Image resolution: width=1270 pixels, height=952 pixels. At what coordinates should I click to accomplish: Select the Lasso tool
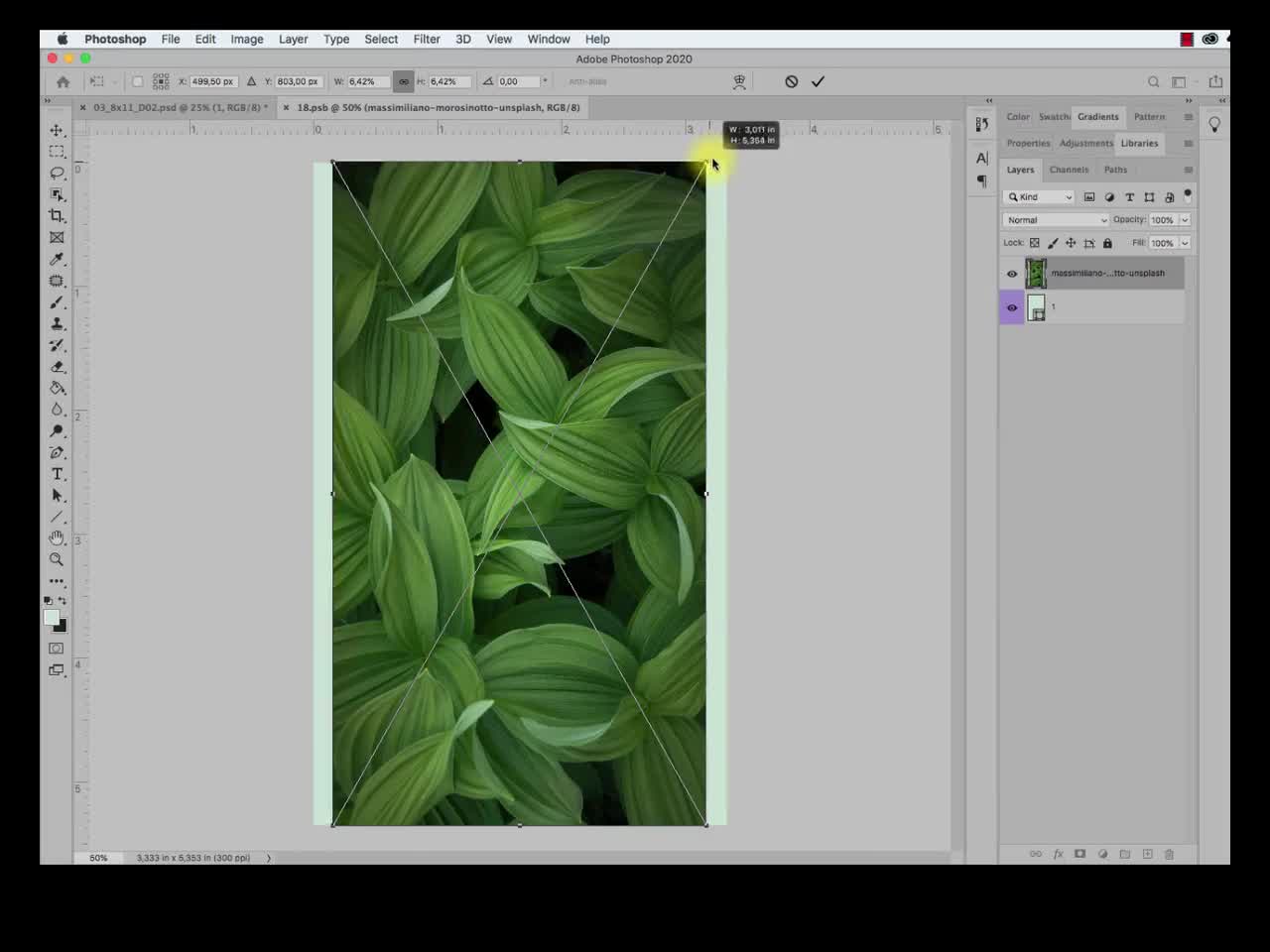57,174
